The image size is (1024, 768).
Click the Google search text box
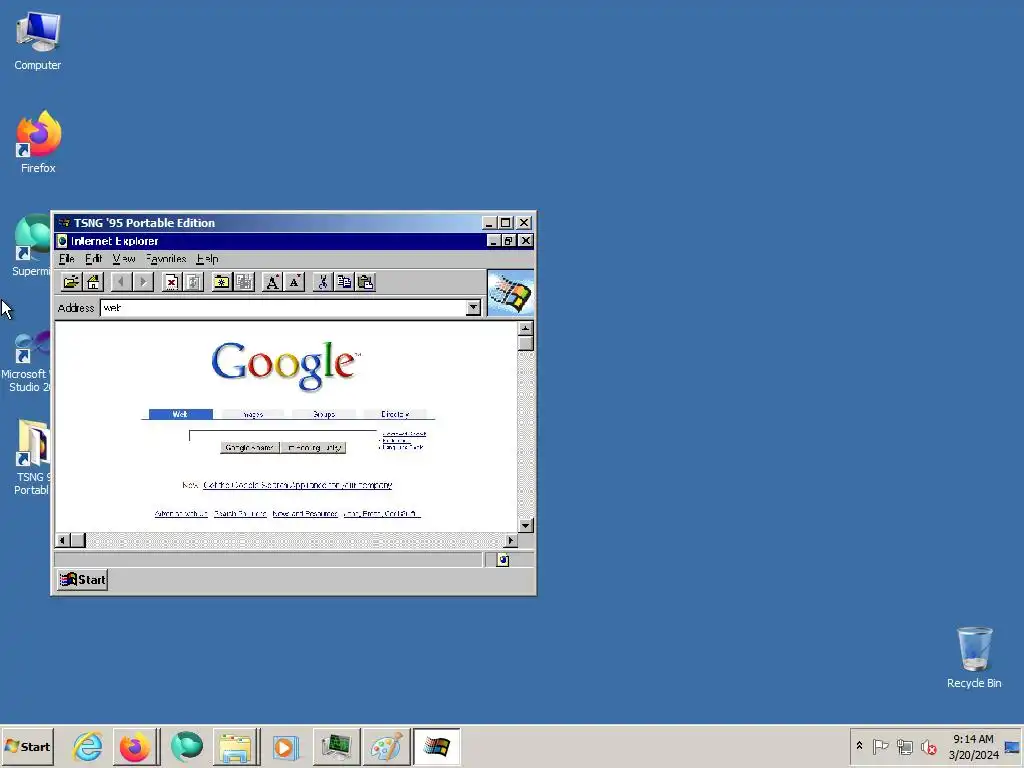tap(283, 435)
